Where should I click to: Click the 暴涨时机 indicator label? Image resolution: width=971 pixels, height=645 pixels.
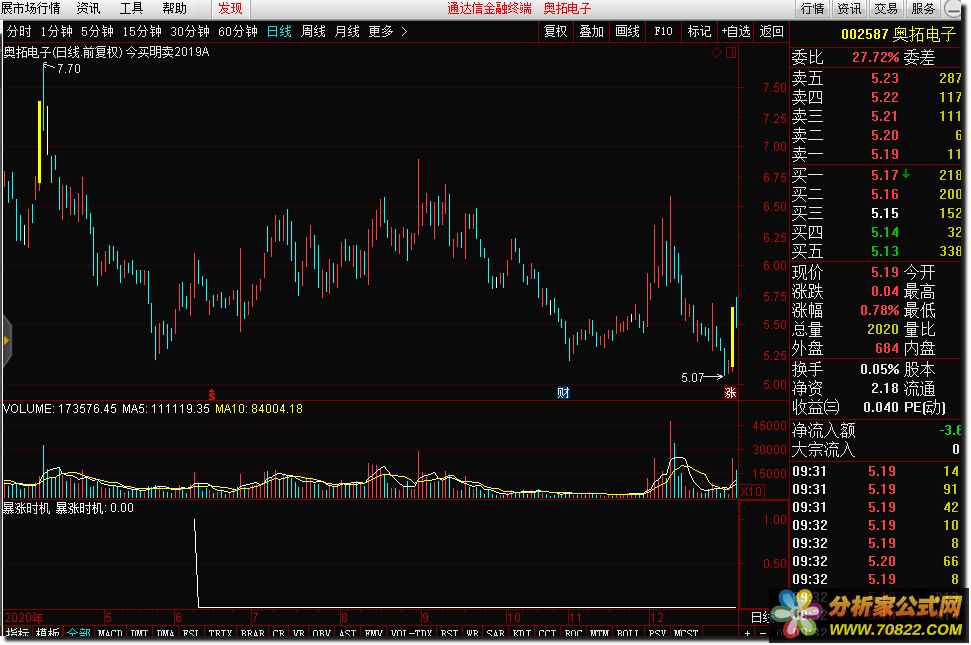pyautogui.click(x=26, y=508)
